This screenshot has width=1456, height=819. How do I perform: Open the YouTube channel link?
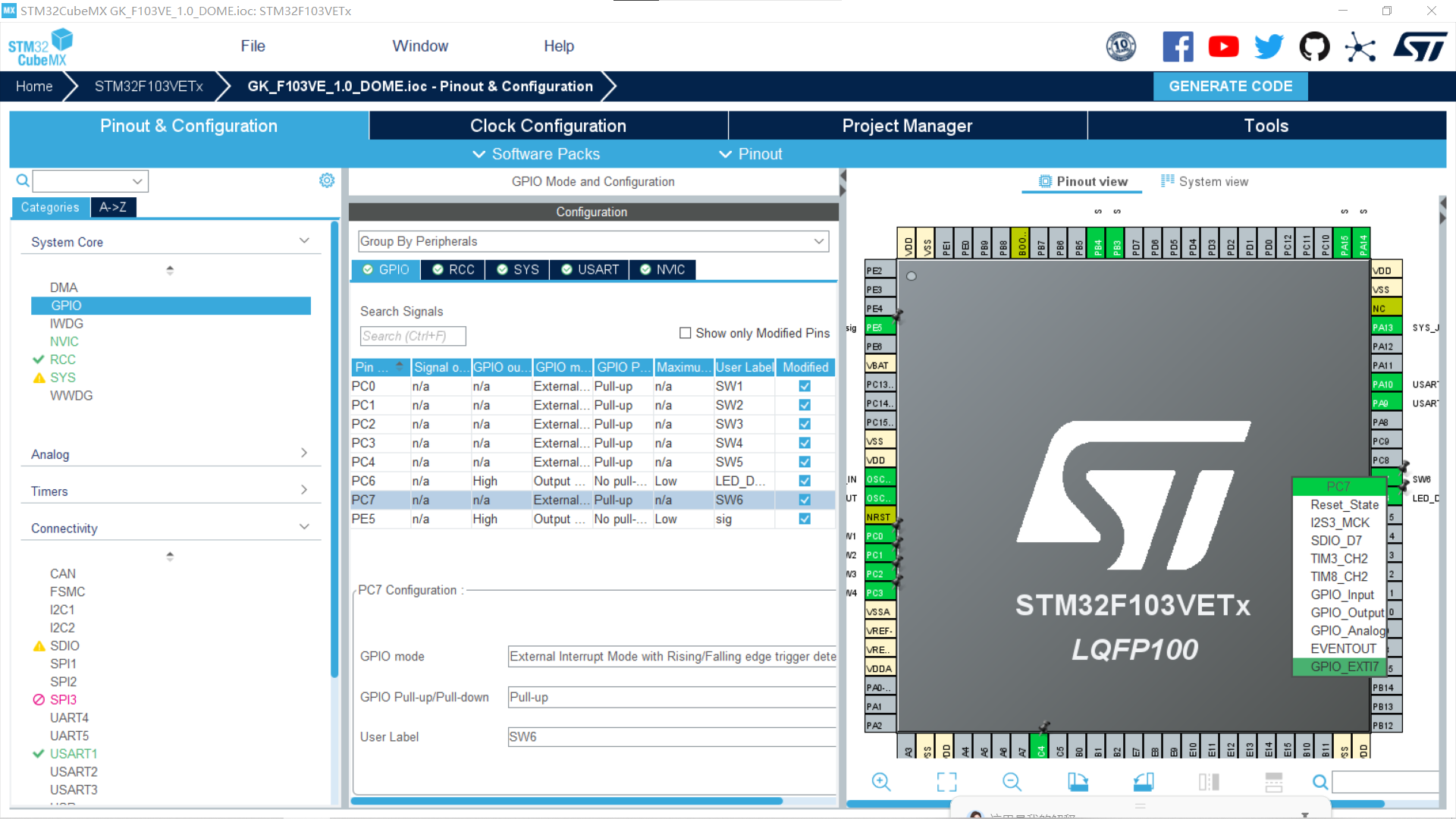tap(1223, 46)
